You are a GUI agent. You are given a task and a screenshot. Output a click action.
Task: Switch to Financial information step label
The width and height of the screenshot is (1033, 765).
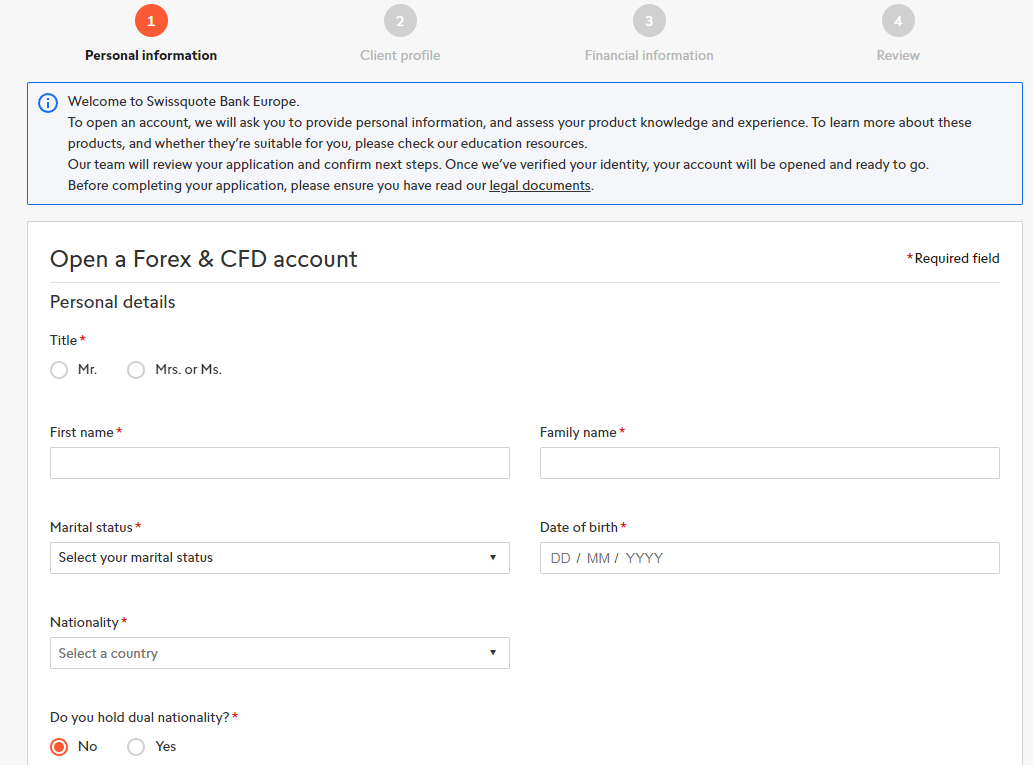(649, 56)
